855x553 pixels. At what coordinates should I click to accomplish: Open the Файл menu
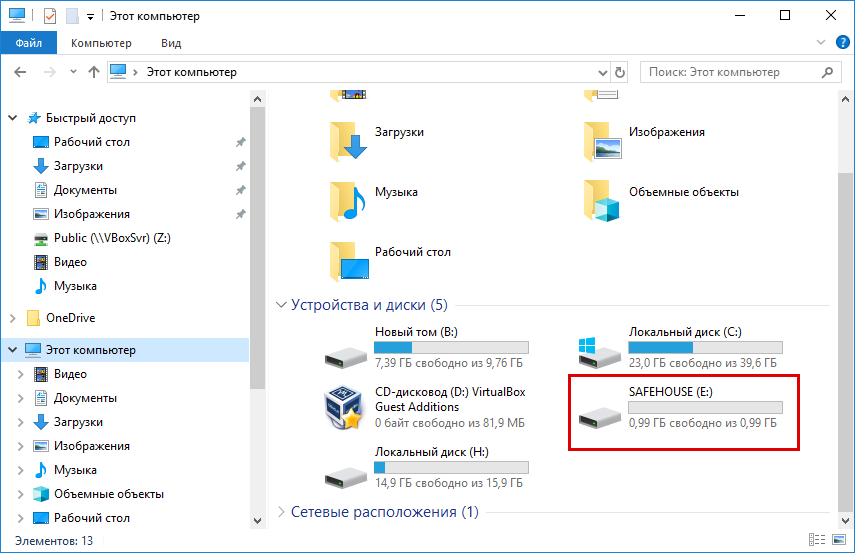click(x=28, y=43)
